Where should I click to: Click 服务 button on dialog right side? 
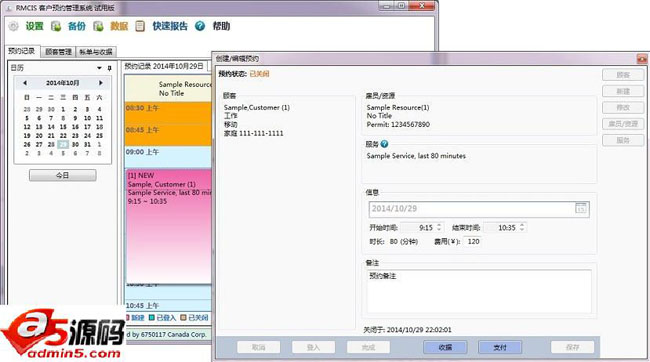coord(623,140)
